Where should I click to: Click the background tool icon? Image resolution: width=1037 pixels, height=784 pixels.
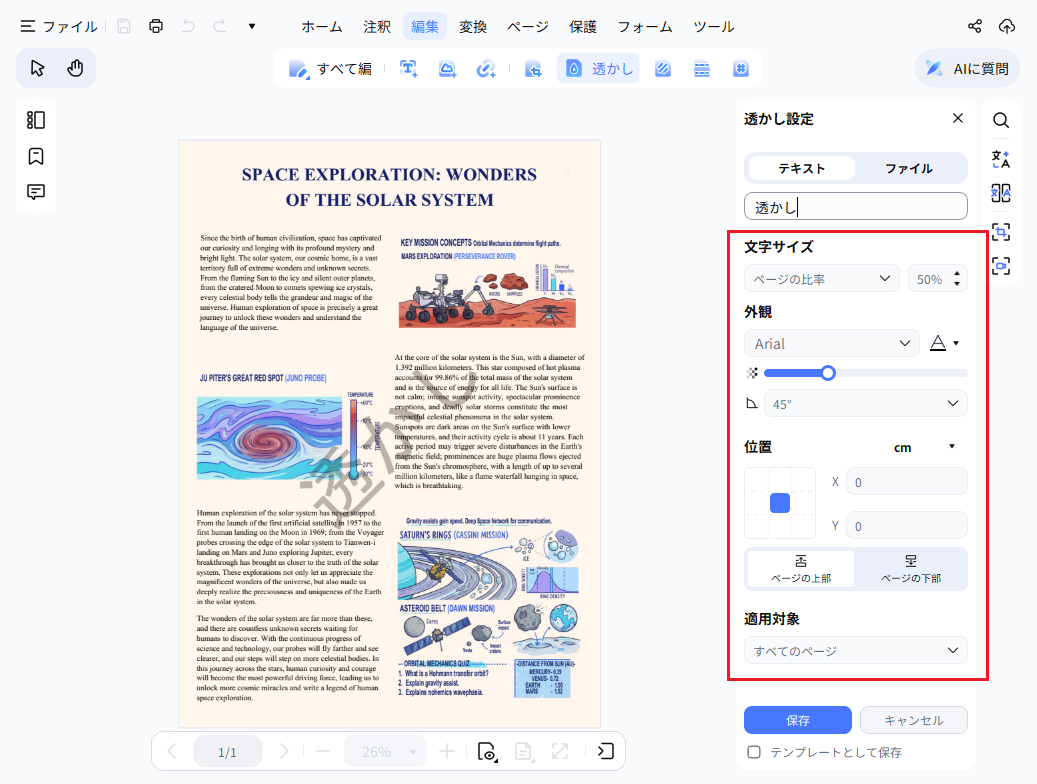pyautogui.click(x=663, y=69)
